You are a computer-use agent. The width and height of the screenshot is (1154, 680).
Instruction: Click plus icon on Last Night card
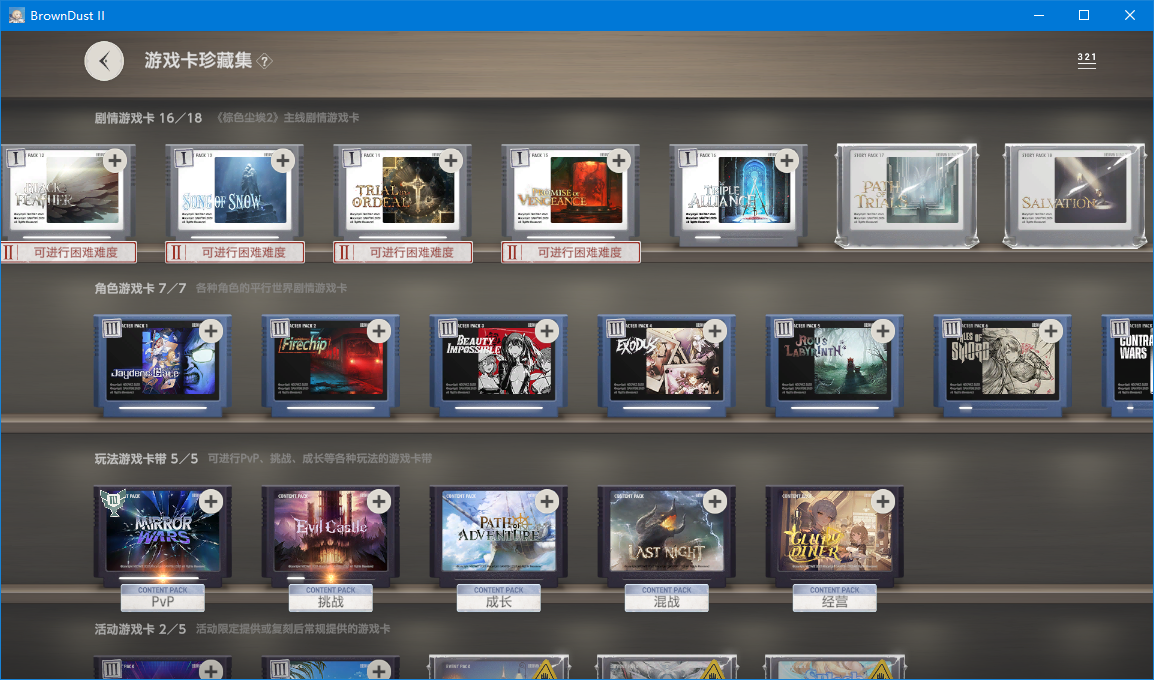pos(715,502)
